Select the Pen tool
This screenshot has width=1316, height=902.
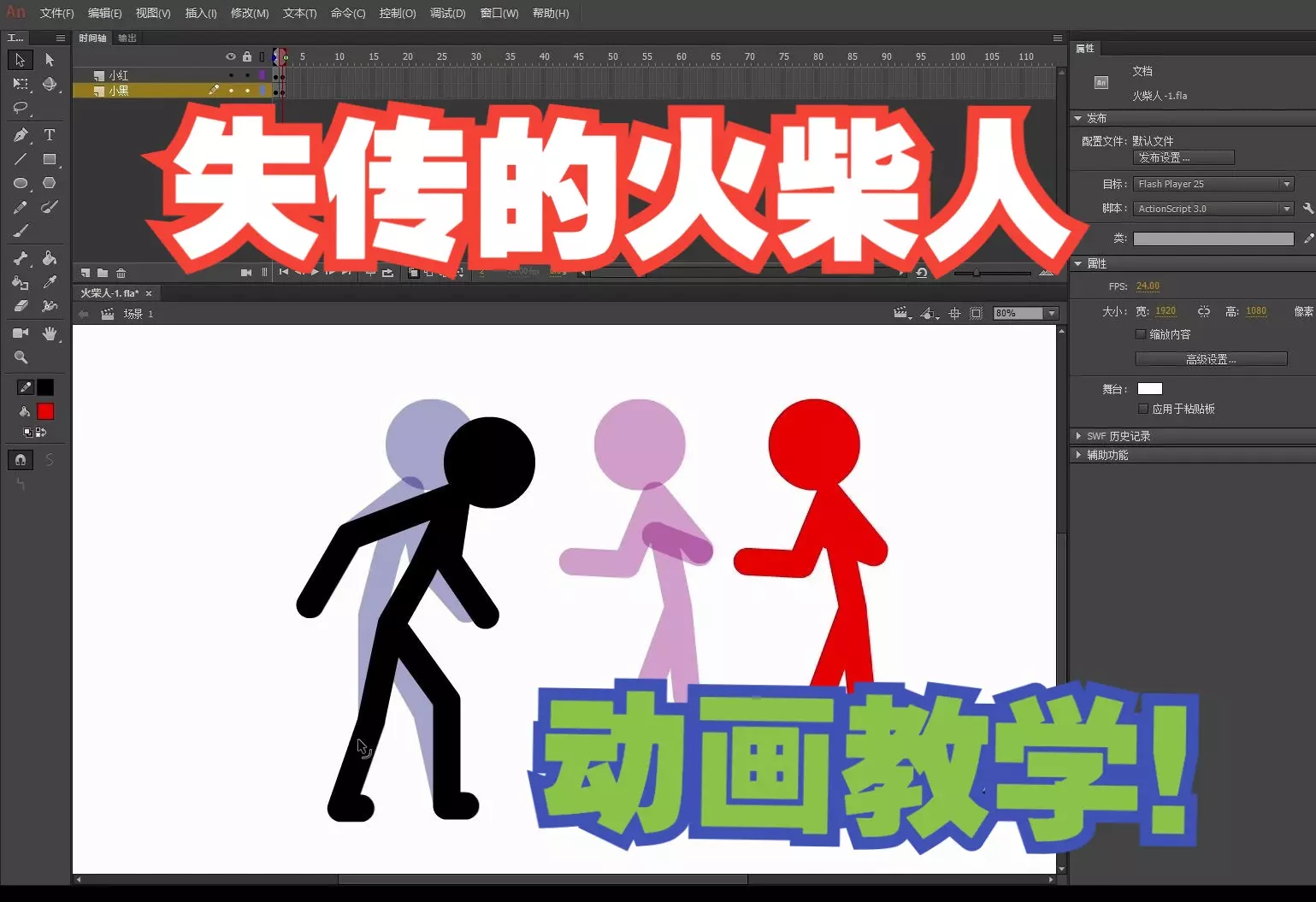click(x=21, y=135)
